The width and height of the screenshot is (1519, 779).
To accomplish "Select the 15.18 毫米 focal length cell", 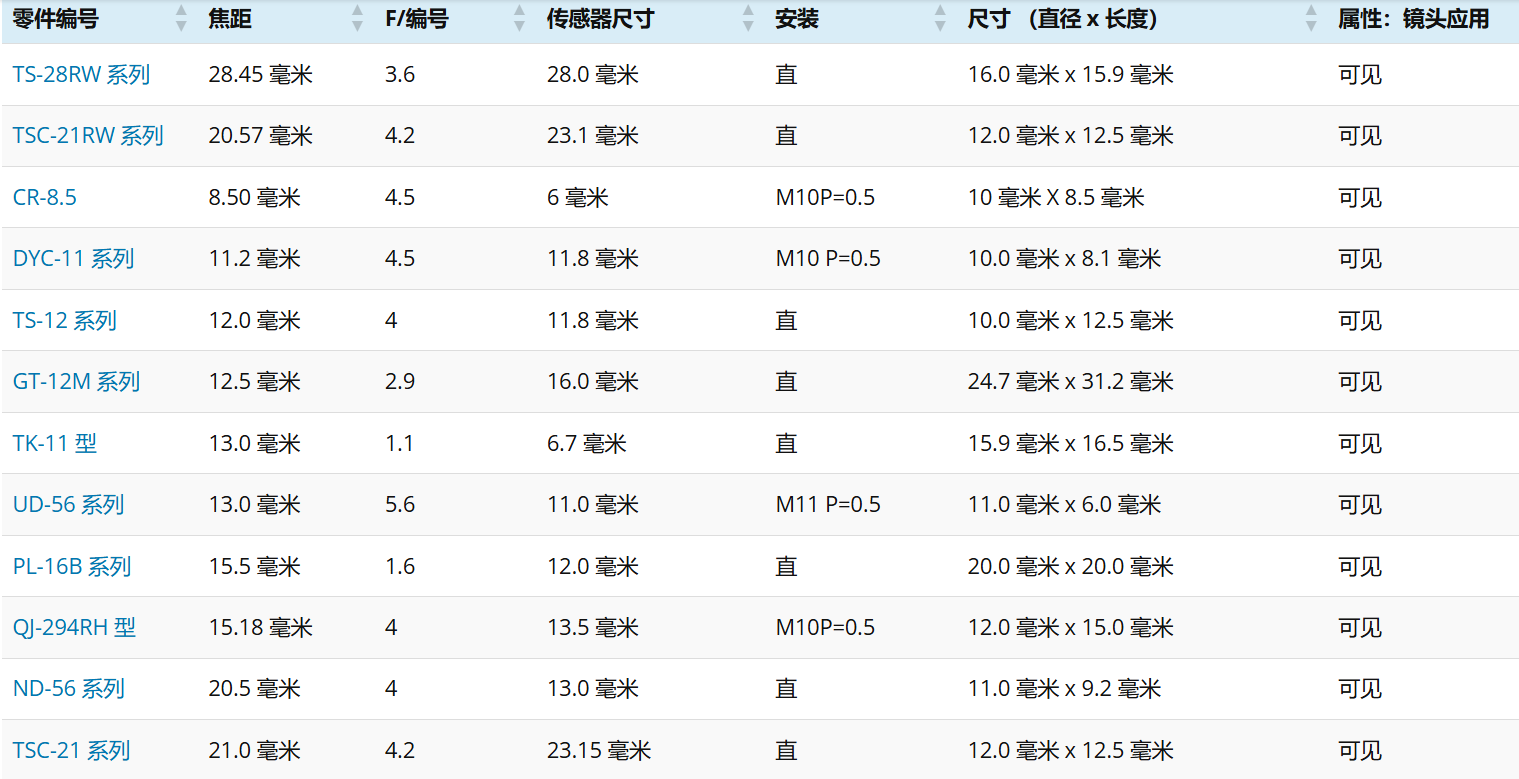I will (260, 627).
